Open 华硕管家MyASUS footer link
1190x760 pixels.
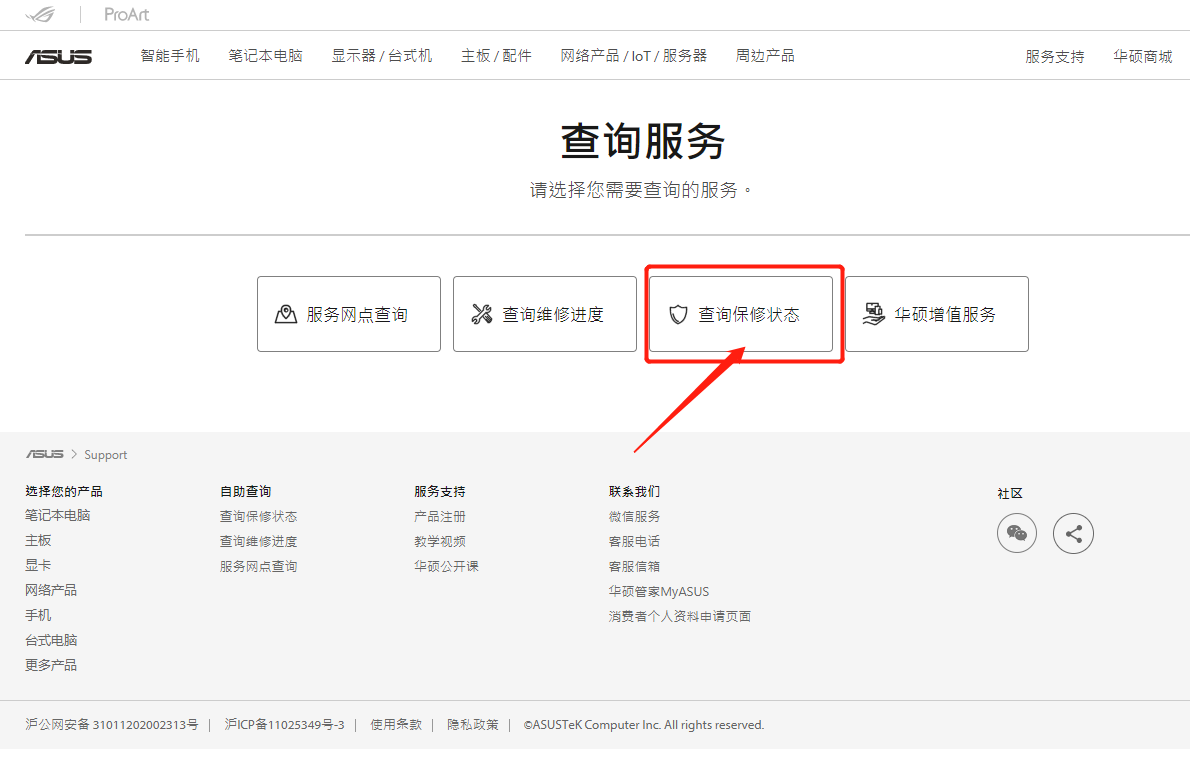[x=658, y=591]
